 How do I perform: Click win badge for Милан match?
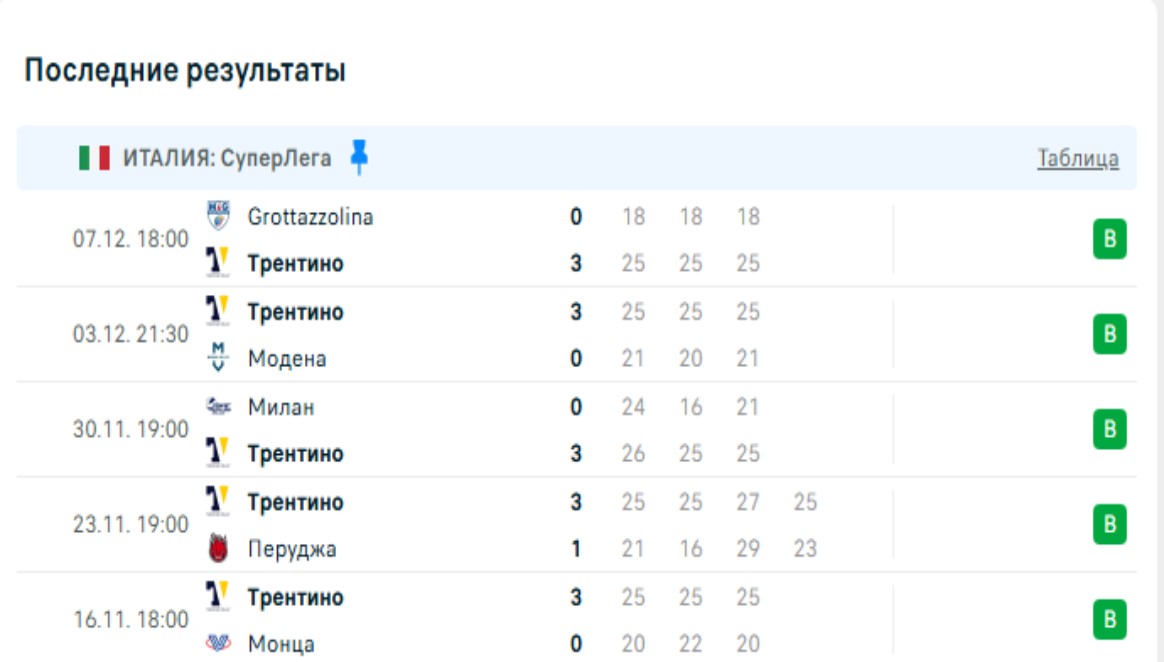pos(1109,430)
